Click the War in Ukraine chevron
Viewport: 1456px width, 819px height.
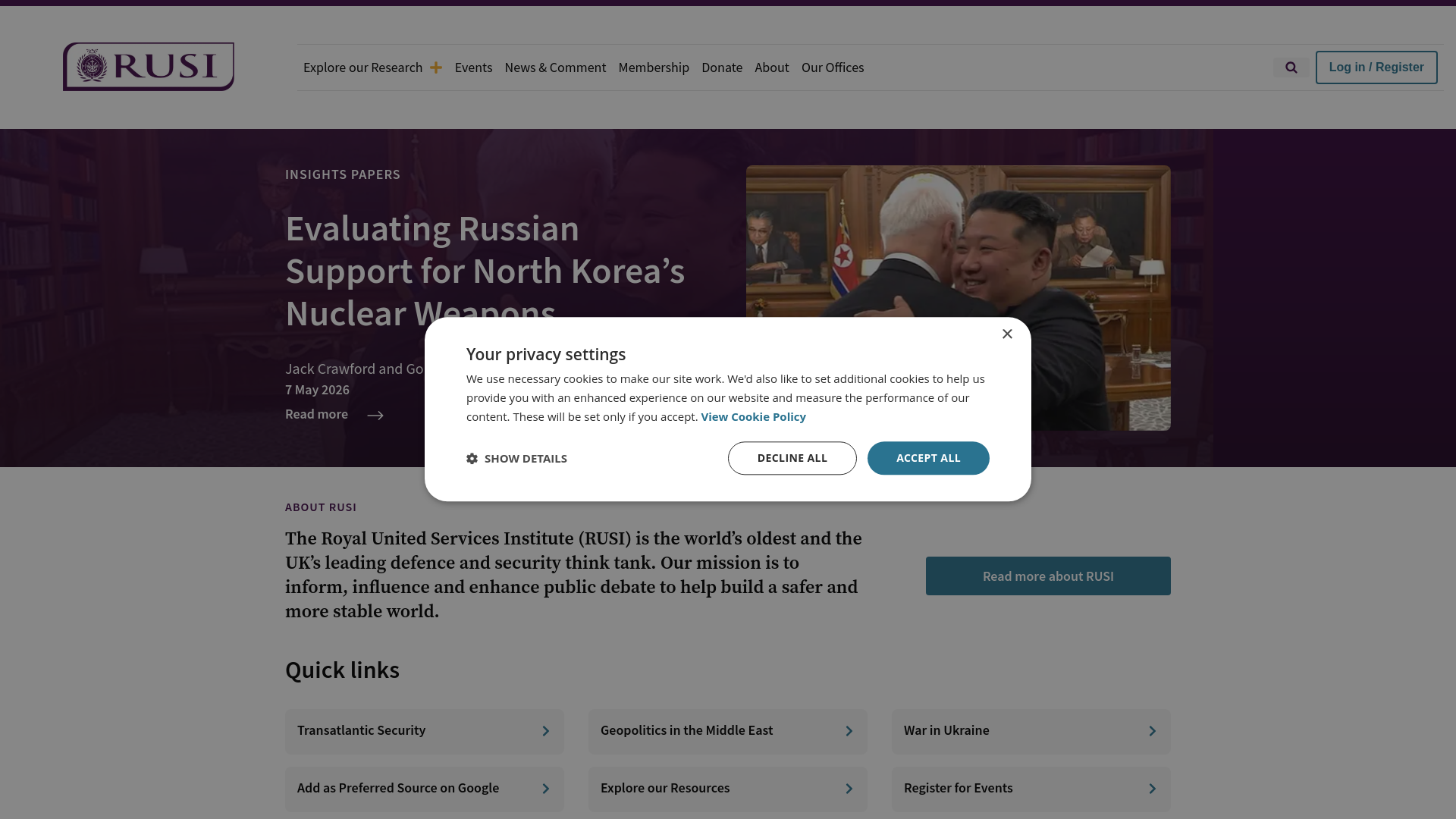pyautogui.click(x=1152, y=731)
